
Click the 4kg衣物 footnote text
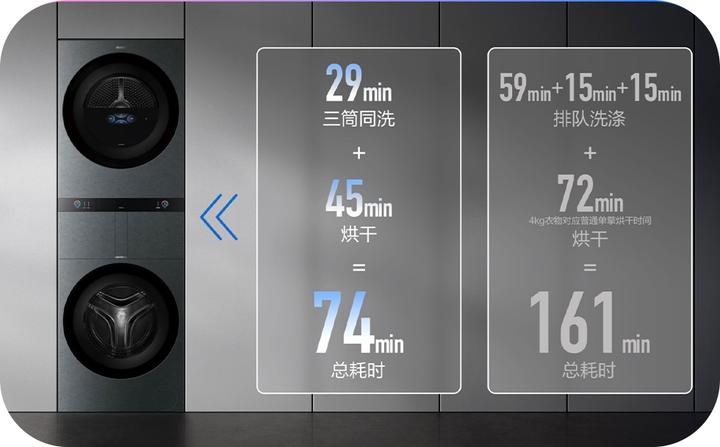[x=589, y=220]
